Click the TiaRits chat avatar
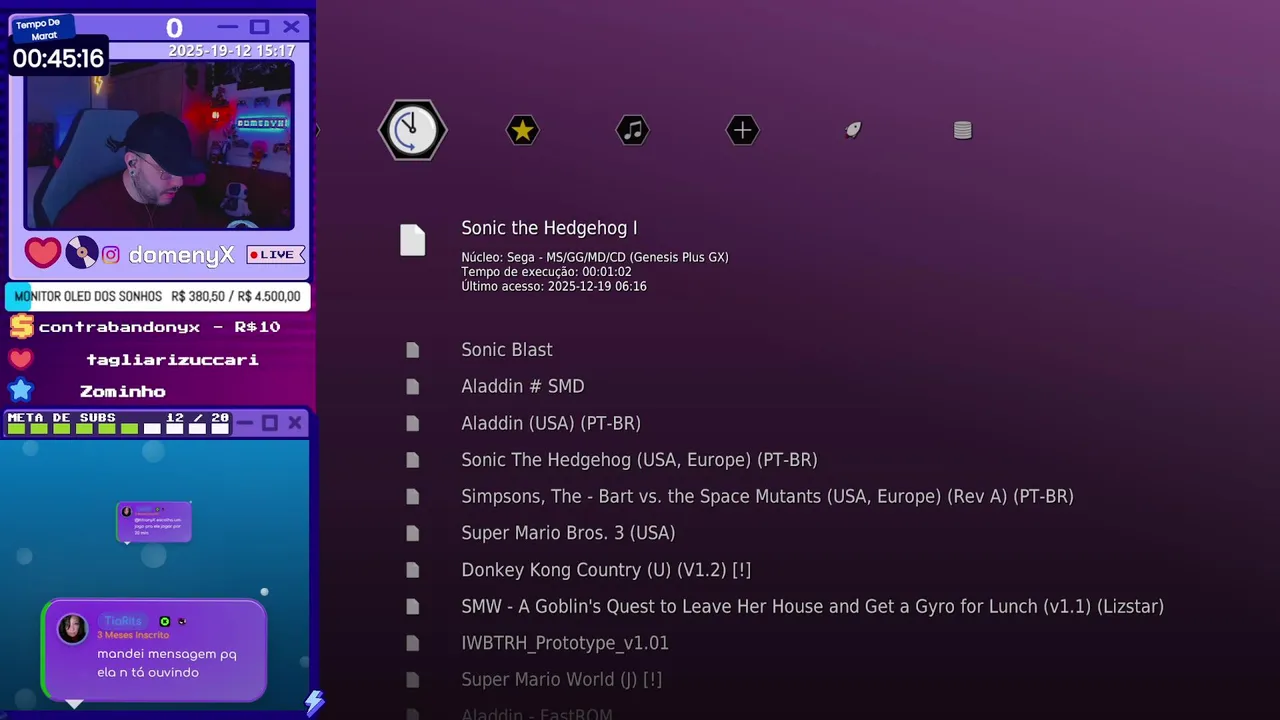The width and height of the screenshot is (1280, 720). 72,629
